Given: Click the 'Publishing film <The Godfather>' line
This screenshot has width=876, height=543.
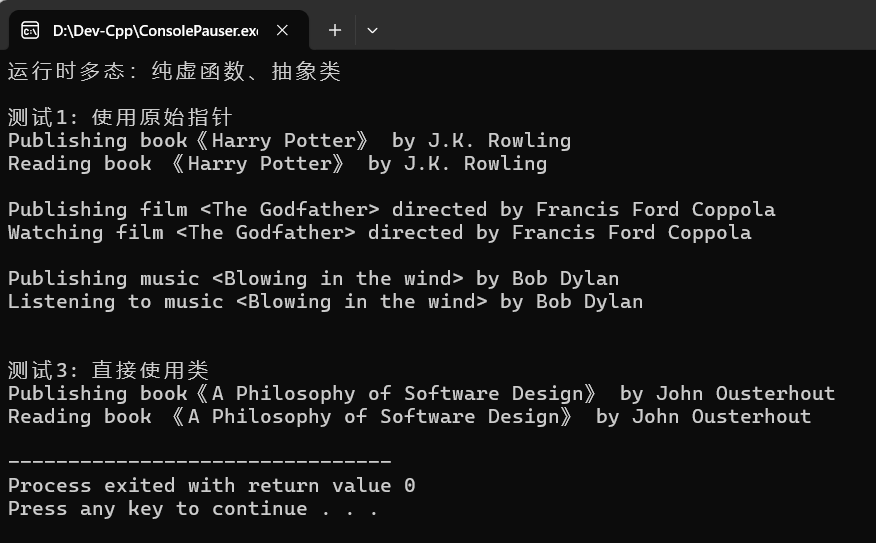Looking at the screenshot, I should pyautogui.click(x=392, y=209).
